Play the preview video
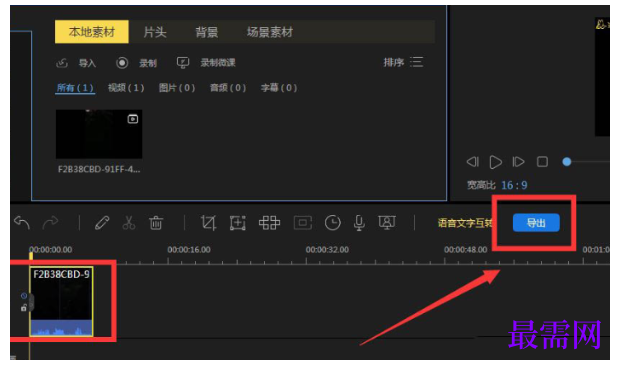The height and width of the screenshot is (366, 620). click(495, 162)
